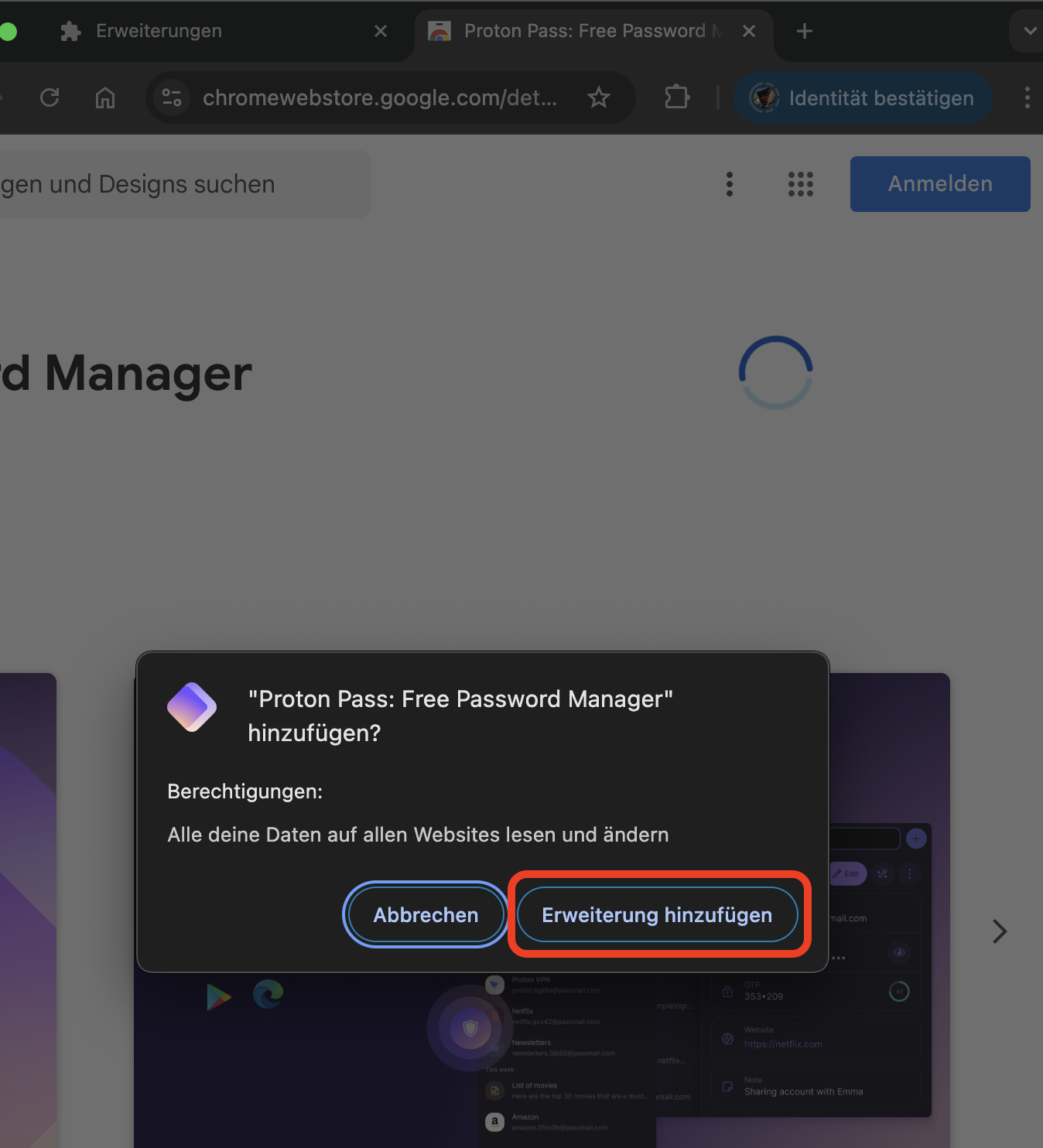Click the Anmelden sign-in button

click(940, 184)
